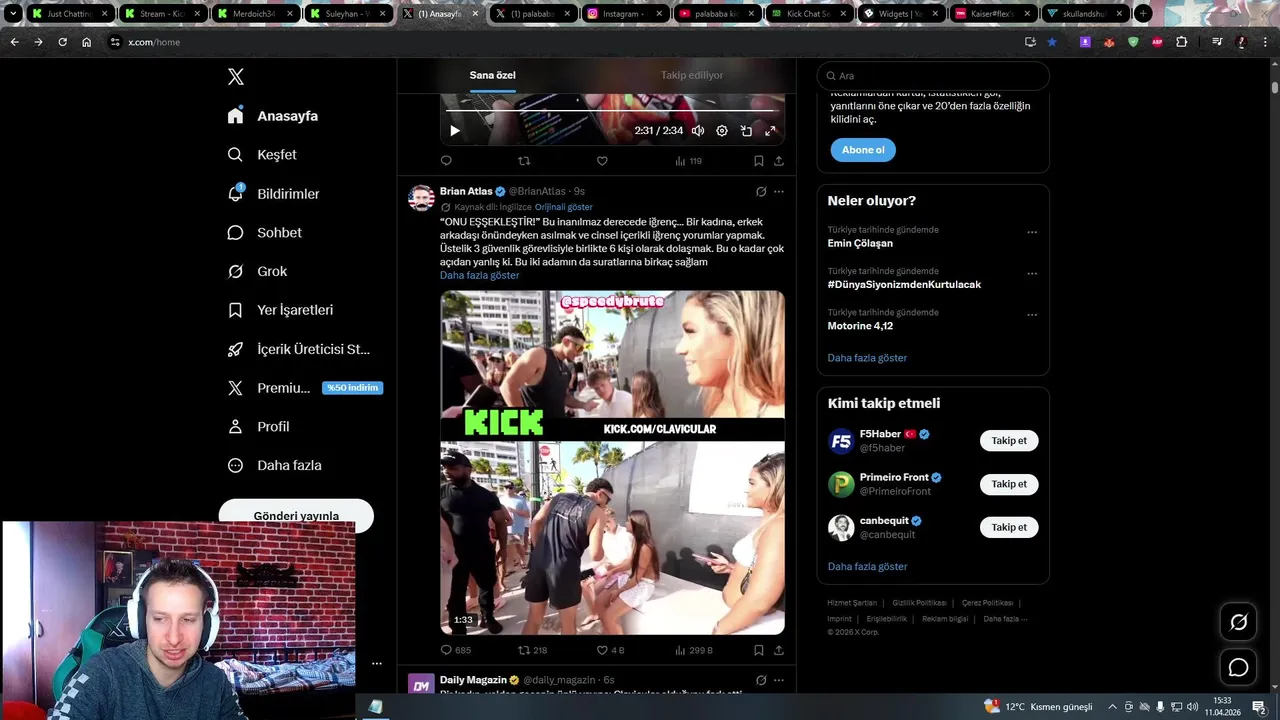
Task: Play the Kick Clavicular video thumbnail
Action: coord(612,462)
